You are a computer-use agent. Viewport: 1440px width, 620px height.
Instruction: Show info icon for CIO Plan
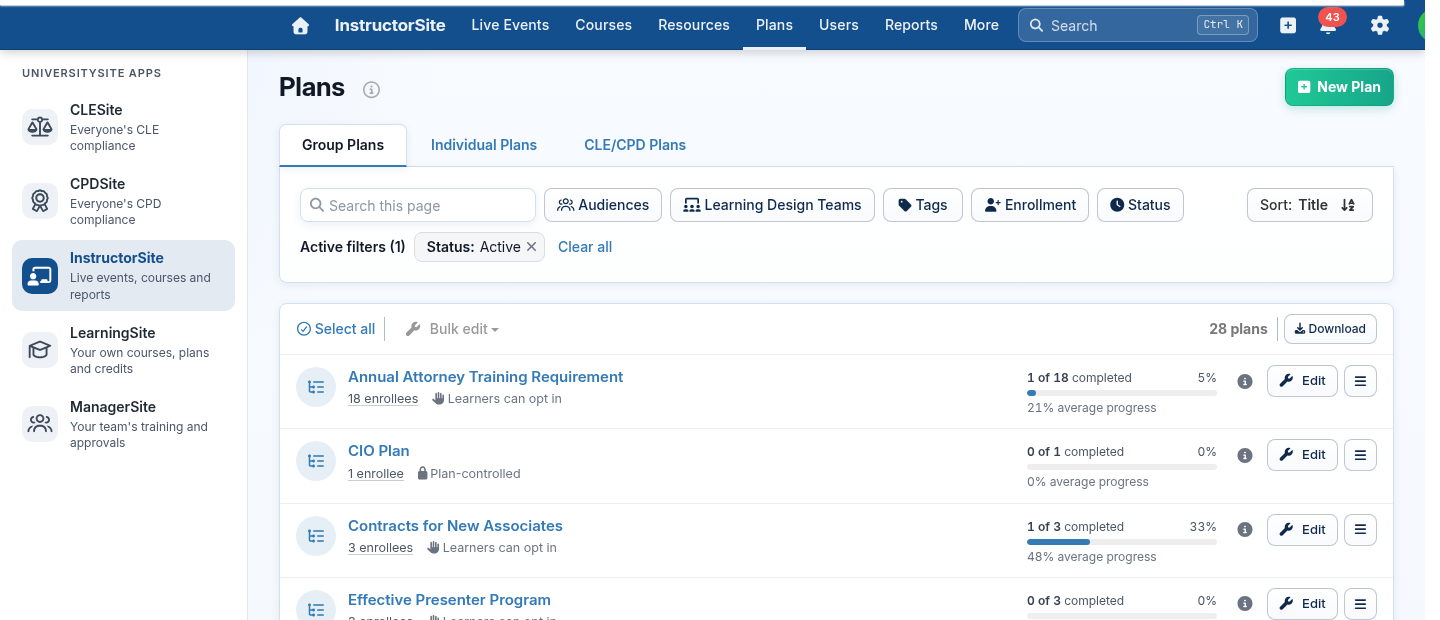pos(1245,455)
